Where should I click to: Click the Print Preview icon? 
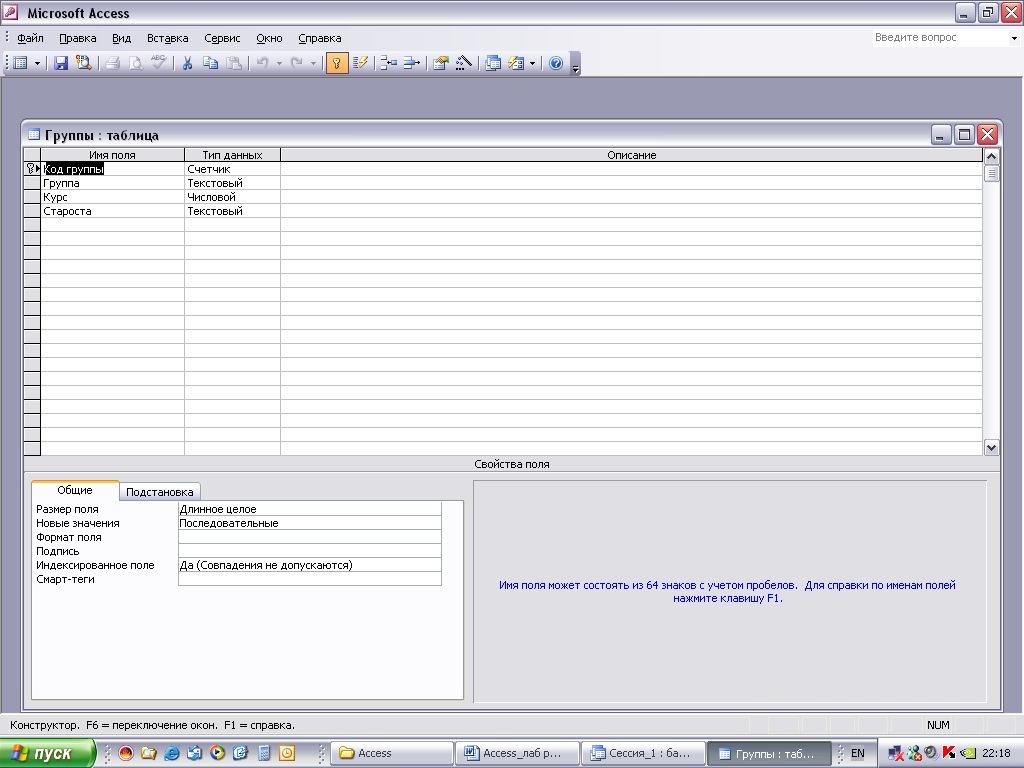[x=136, y=63]
